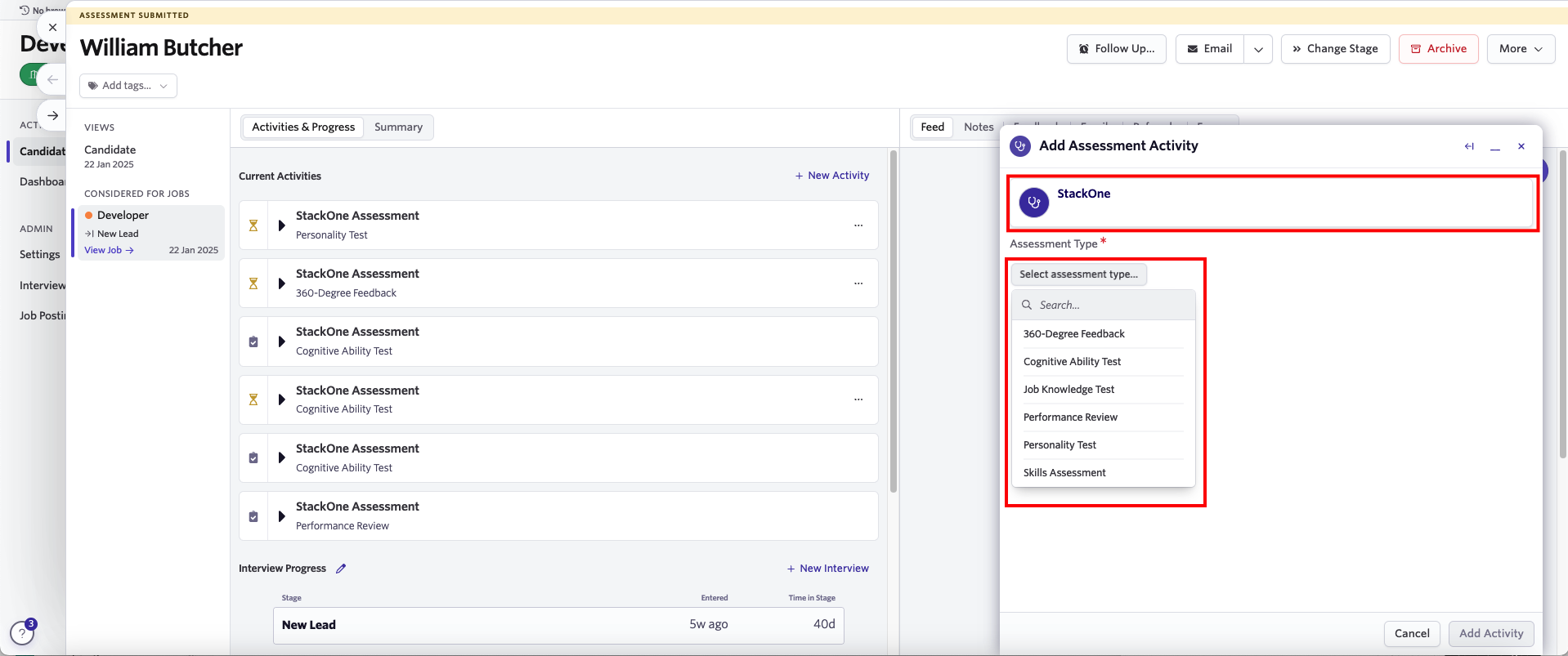
Task: Expand the Personality Test activity row
Action: click(281, 225)
